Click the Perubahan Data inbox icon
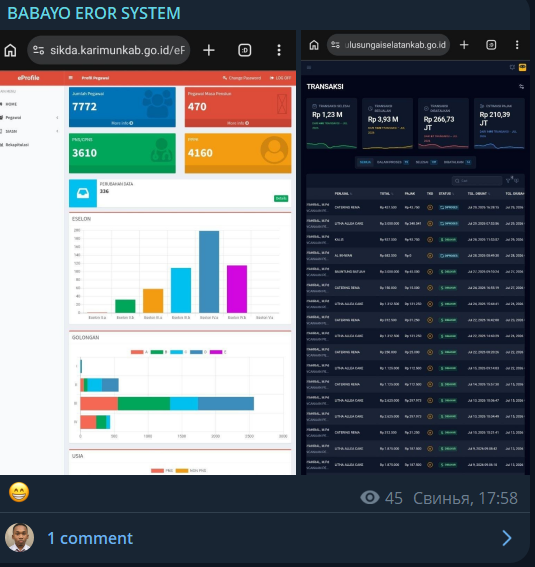The width and height of the screenshot is (535, 567). point(83,193)
